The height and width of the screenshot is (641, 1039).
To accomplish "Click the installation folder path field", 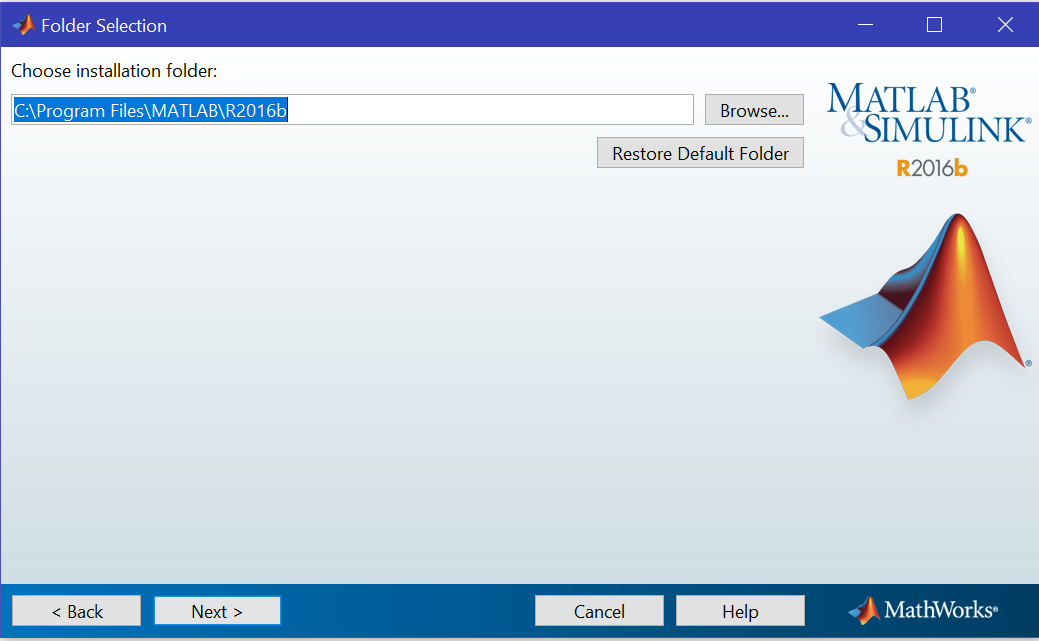I will [353, 110].
